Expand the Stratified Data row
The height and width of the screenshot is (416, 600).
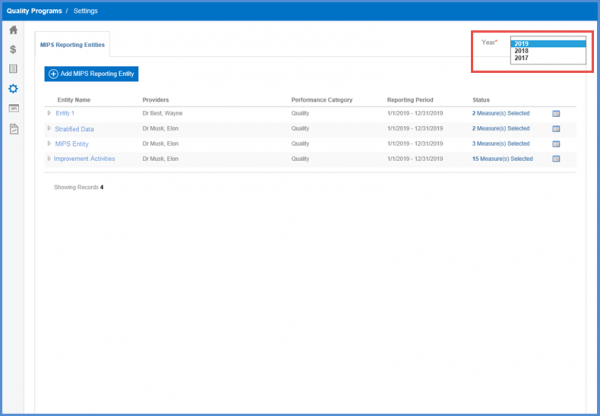pyautogui.click(x=49, y=129)
